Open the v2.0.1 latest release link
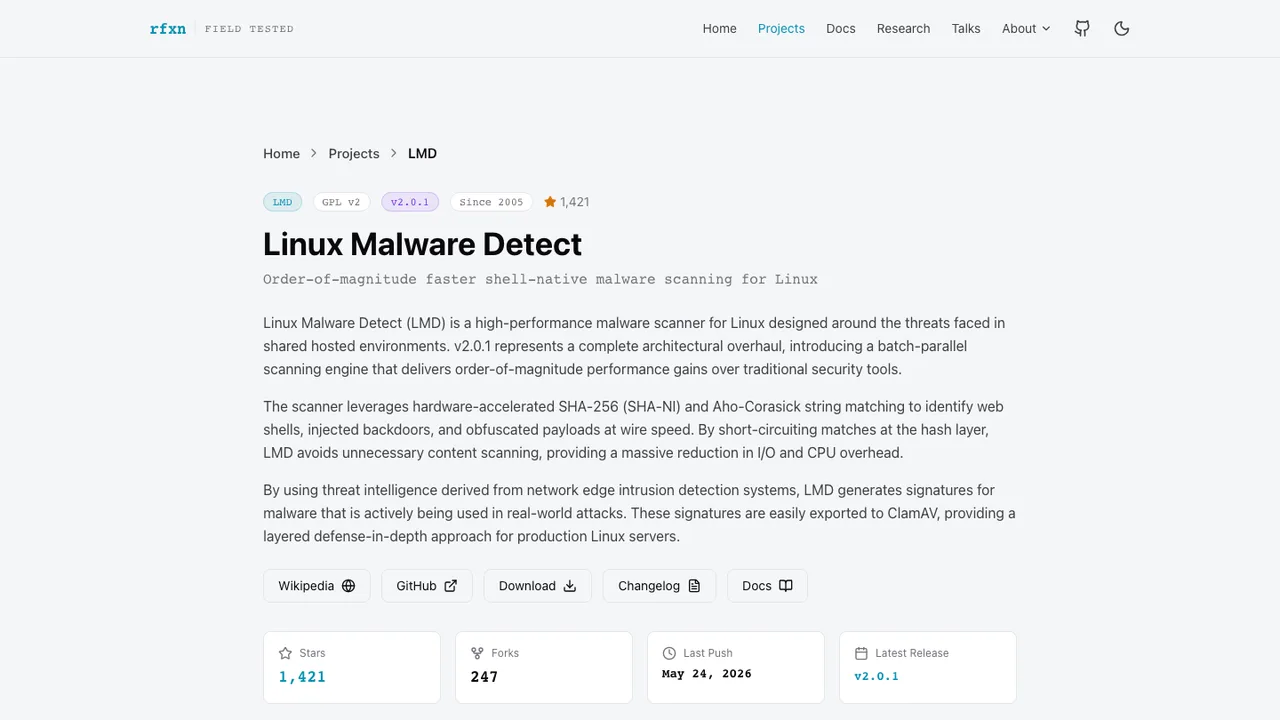The height and width of the screenshot is (720, 1280). coord(876,676)
